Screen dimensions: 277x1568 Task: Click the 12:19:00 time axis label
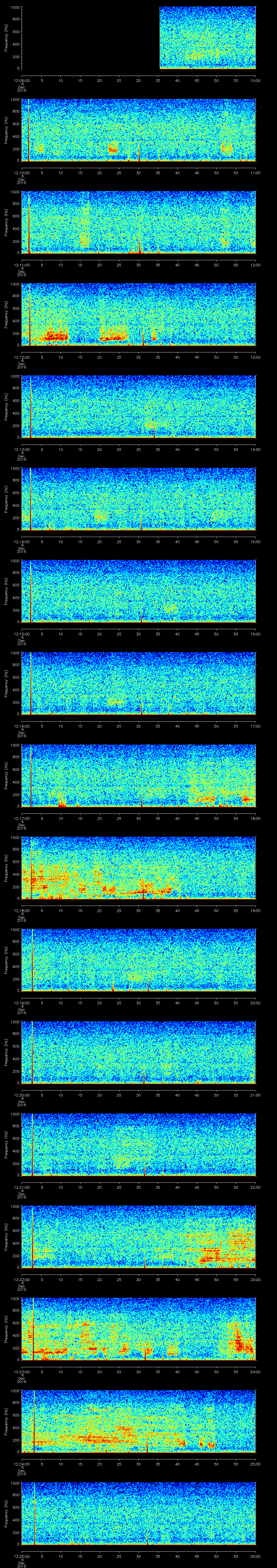(22, 1003)
